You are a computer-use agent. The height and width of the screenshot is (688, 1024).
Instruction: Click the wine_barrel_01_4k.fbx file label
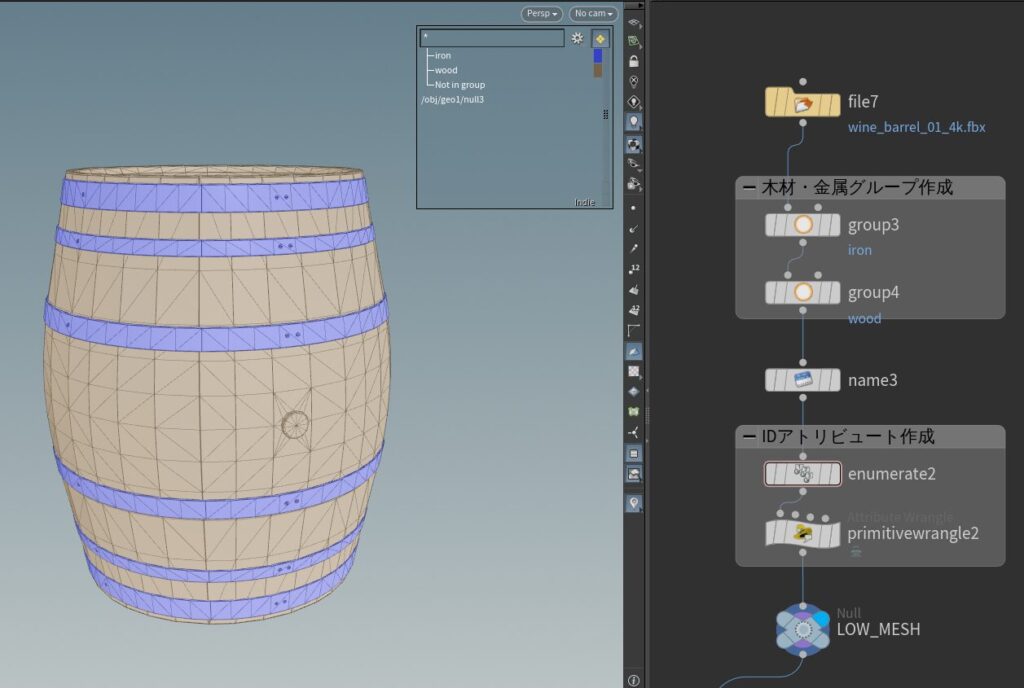click(916, 127)
